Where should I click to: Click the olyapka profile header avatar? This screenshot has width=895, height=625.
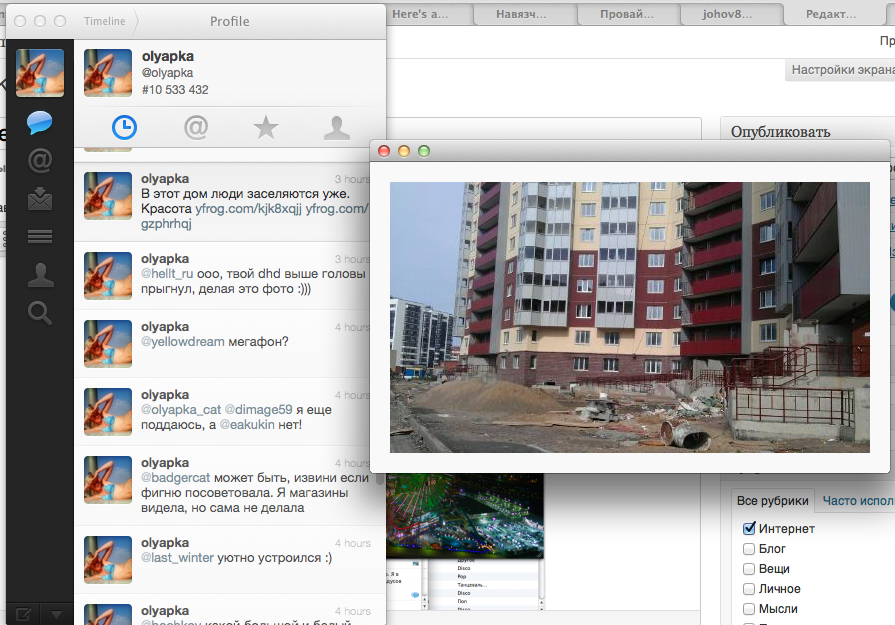[108, 72]
